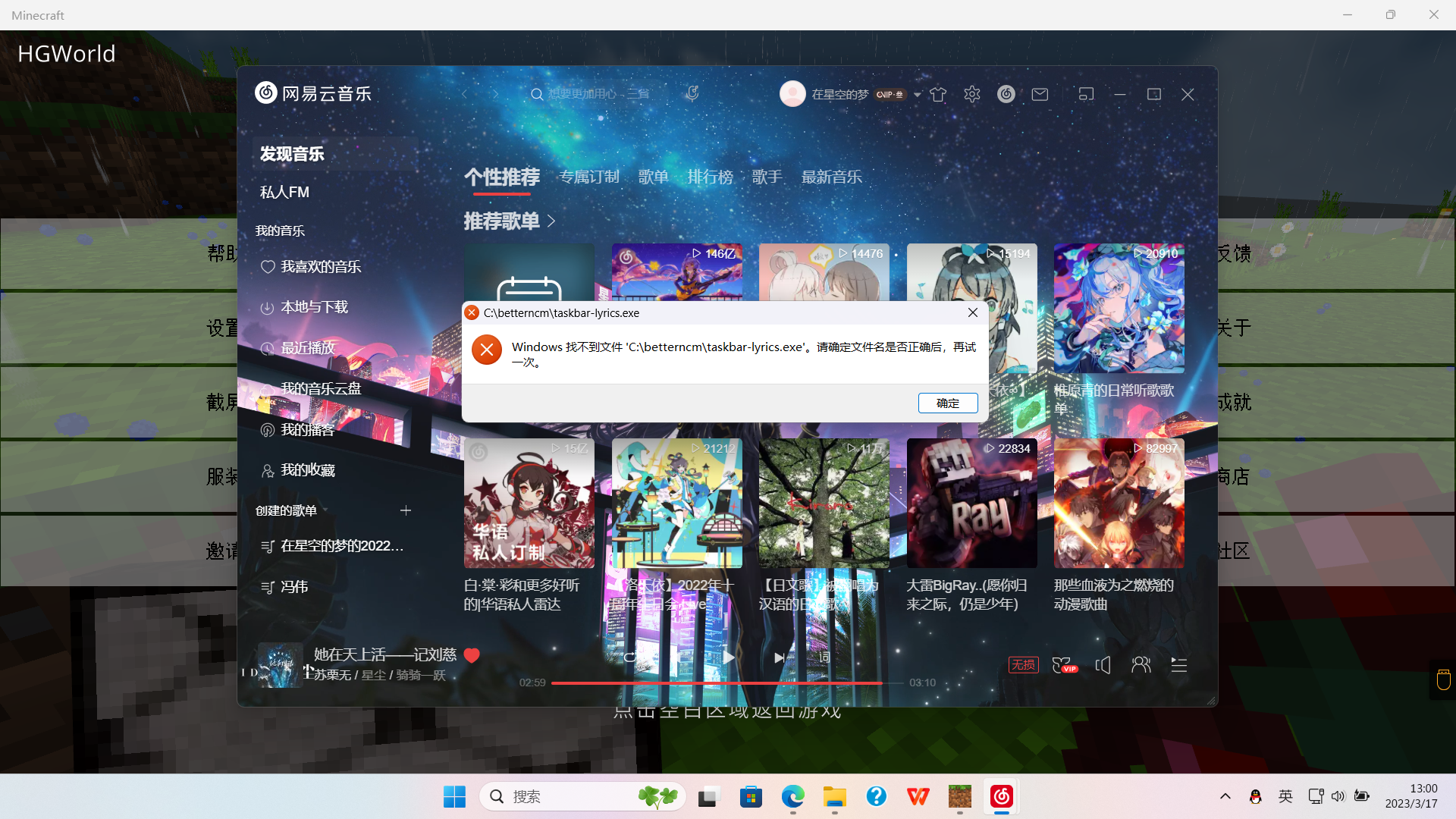
Task: Toggle the repeat play mode
Action: coord(631,657)
